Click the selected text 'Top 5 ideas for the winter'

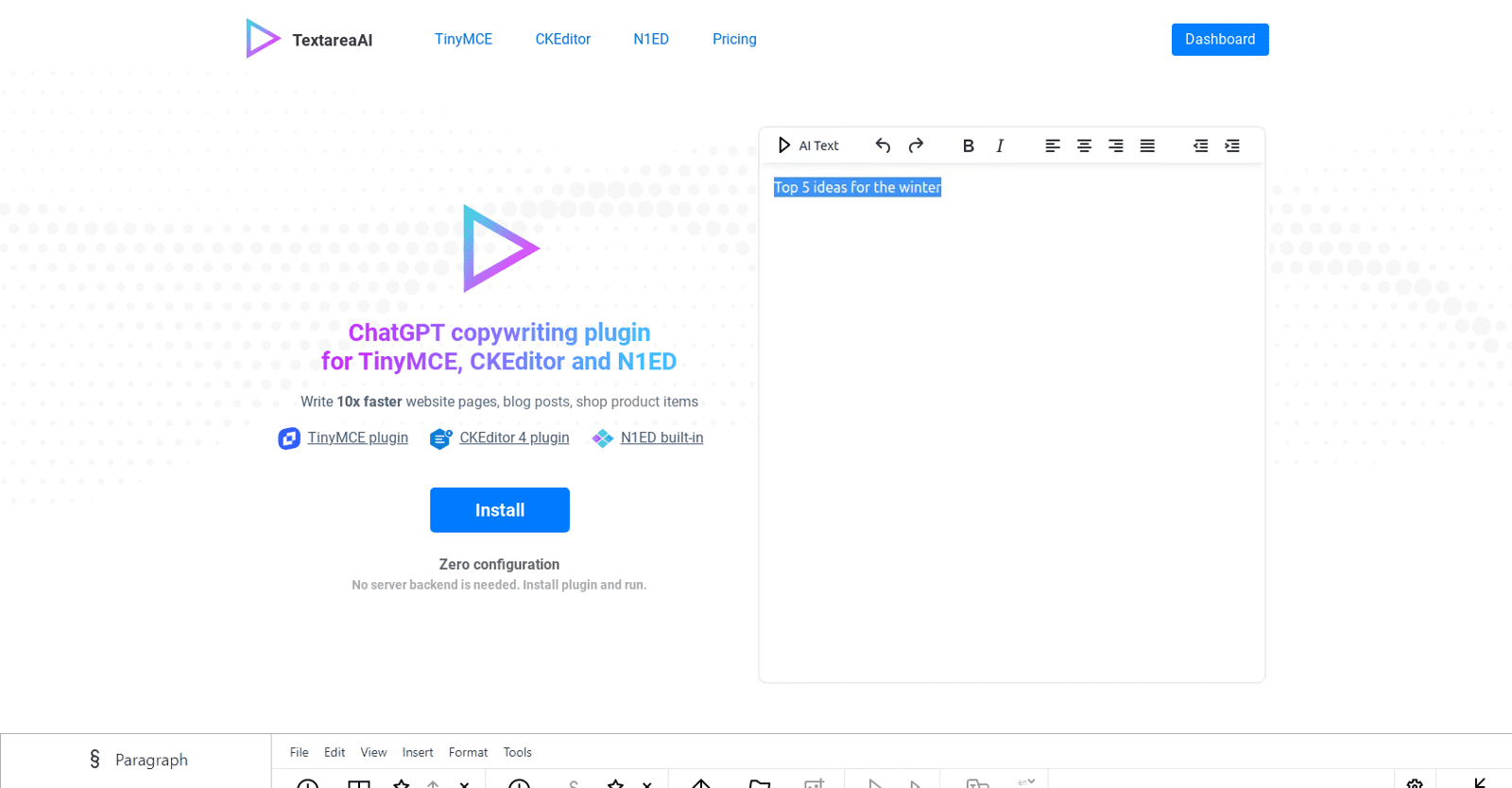(857, 187)
